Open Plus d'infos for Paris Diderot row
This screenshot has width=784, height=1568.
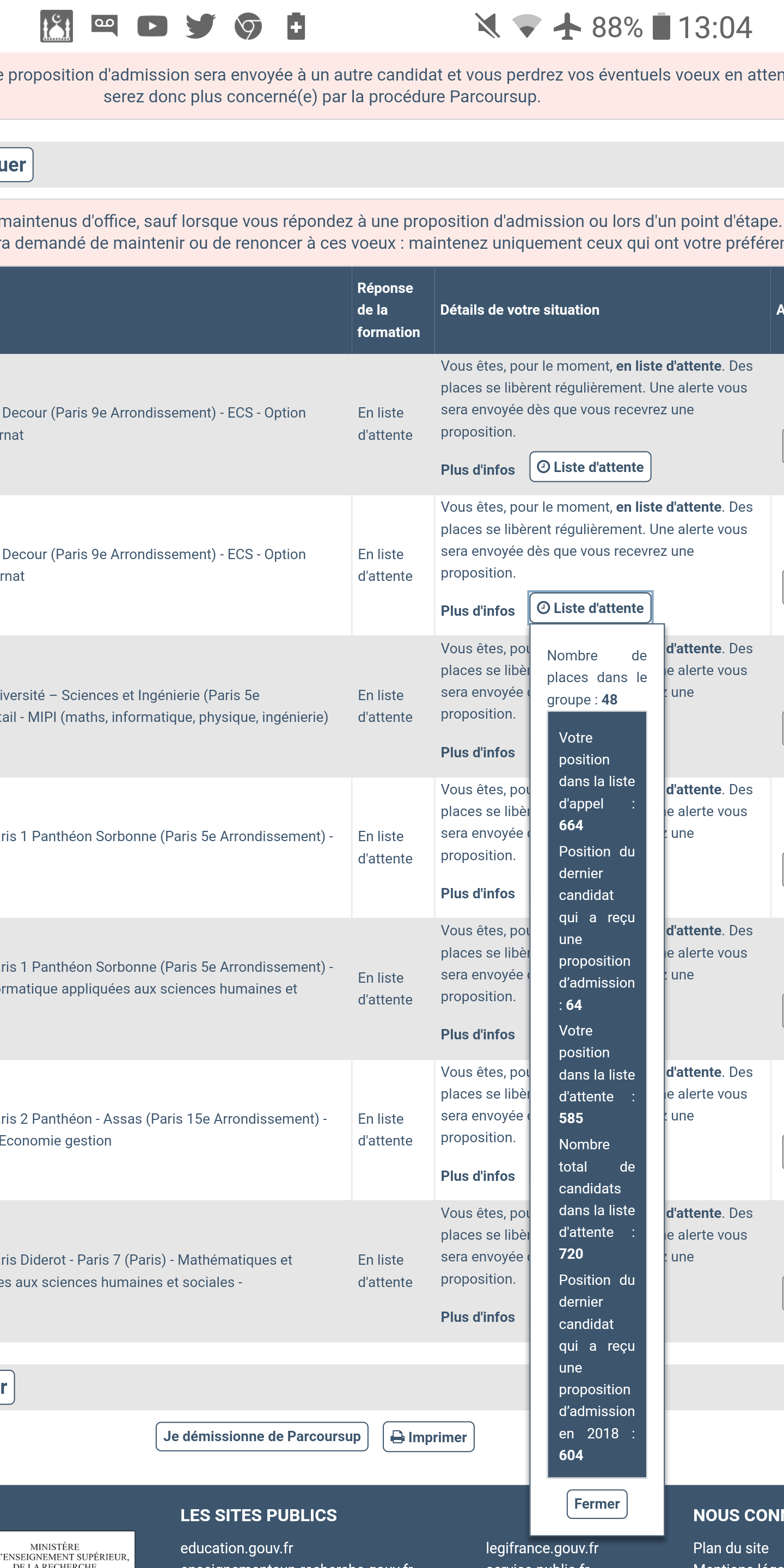coord(478,1317)
